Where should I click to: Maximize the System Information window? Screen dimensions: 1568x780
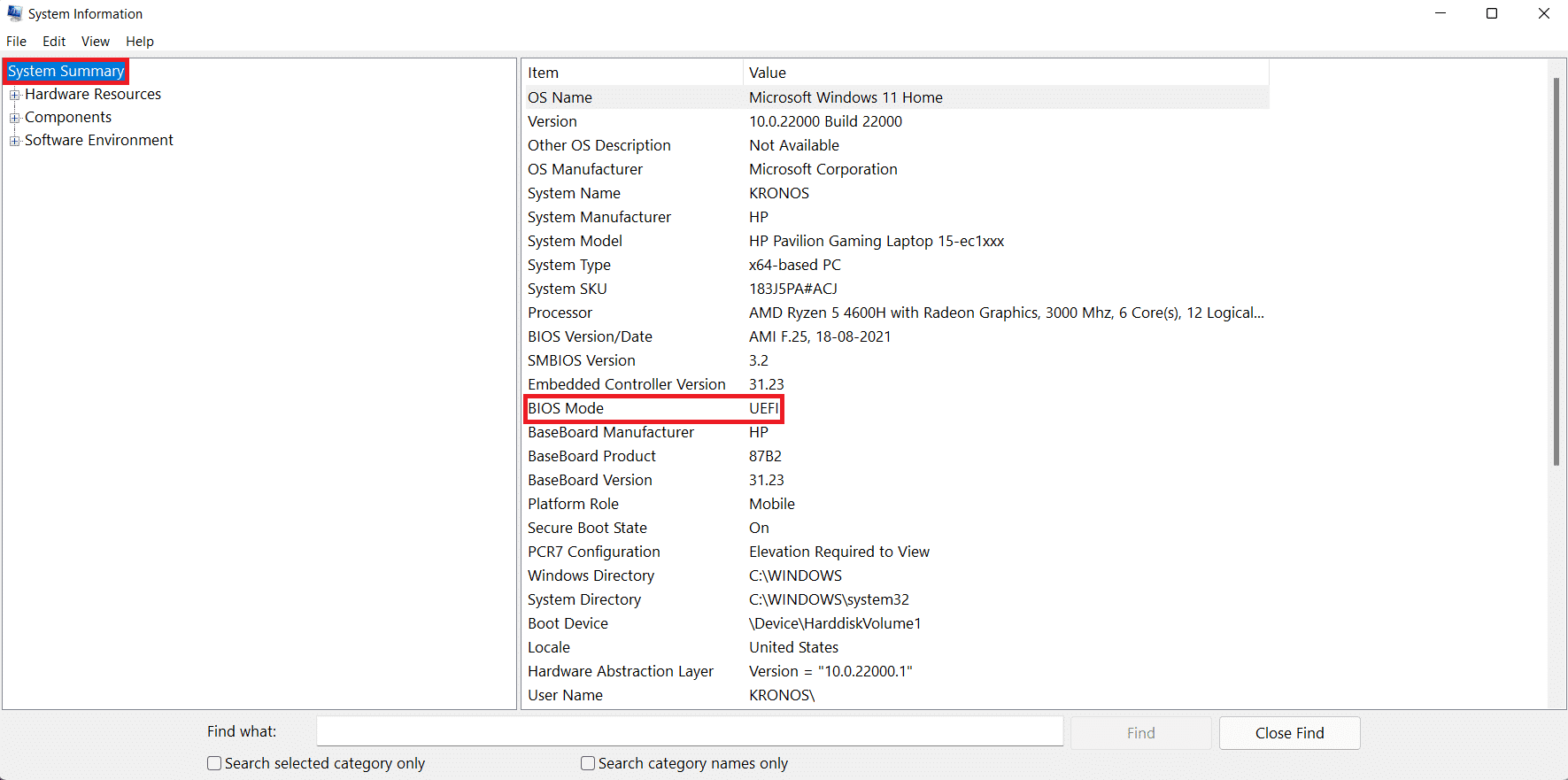tap(1492, 13)
